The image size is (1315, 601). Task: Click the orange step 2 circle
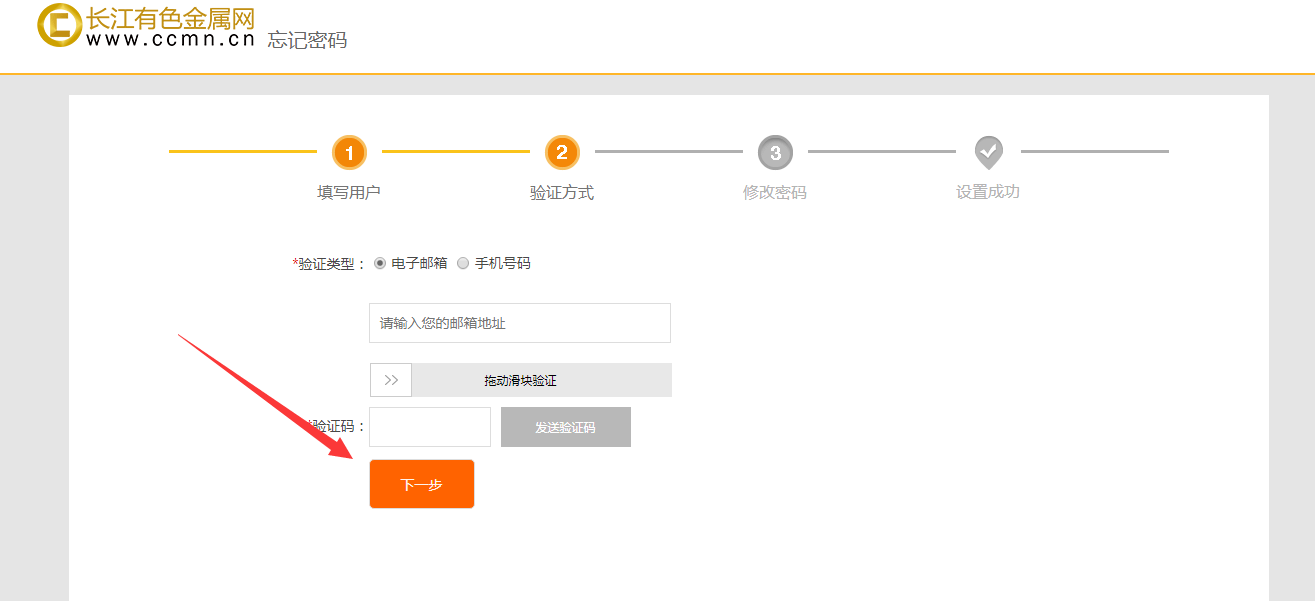coord(562,152)
